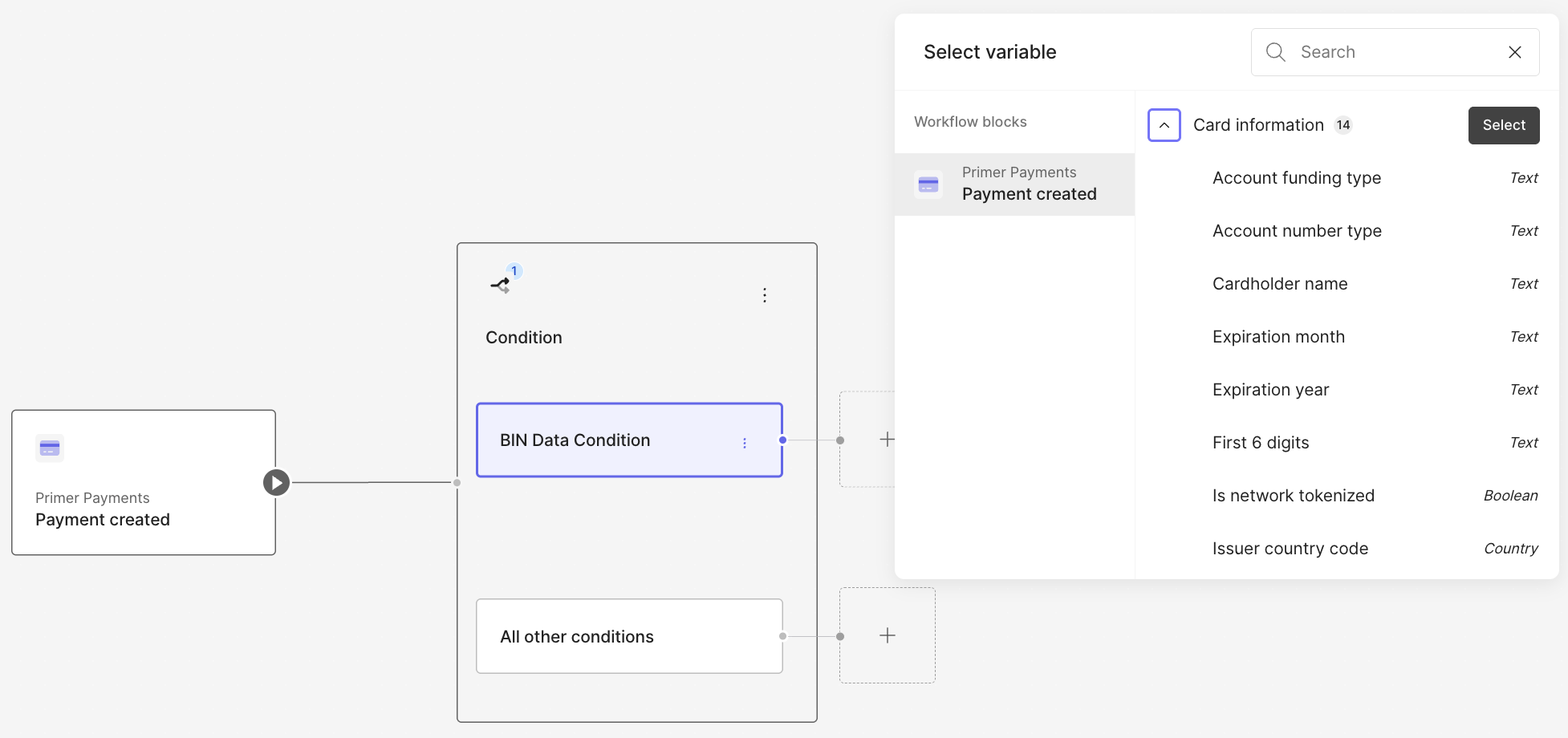Click the play arrow on the Payment created block
Image resolution: width=1568 pixels, height=738 pixels.
click(277, 482)
